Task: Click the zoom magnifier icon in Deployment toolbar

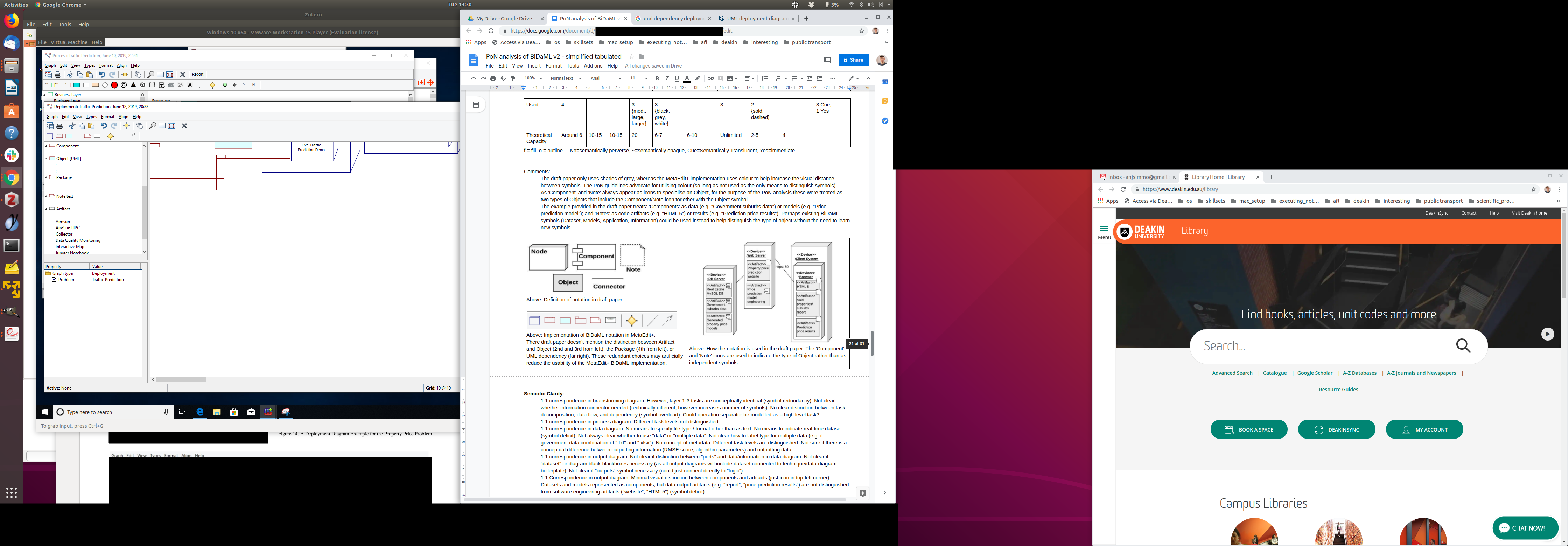Action: (152, 126)
